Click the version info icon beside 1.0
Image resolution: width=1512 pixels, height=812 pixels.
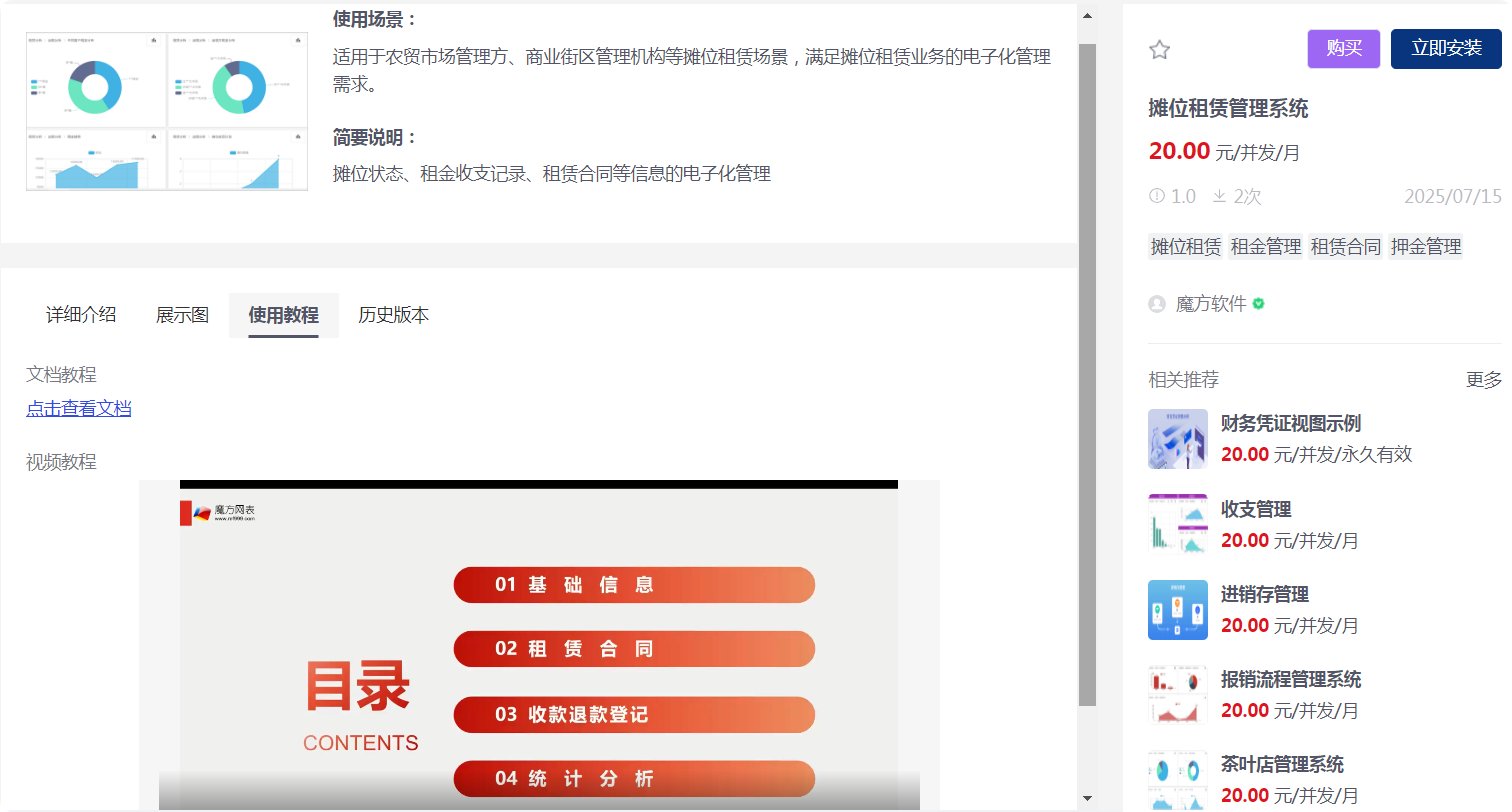point(1157,196)
